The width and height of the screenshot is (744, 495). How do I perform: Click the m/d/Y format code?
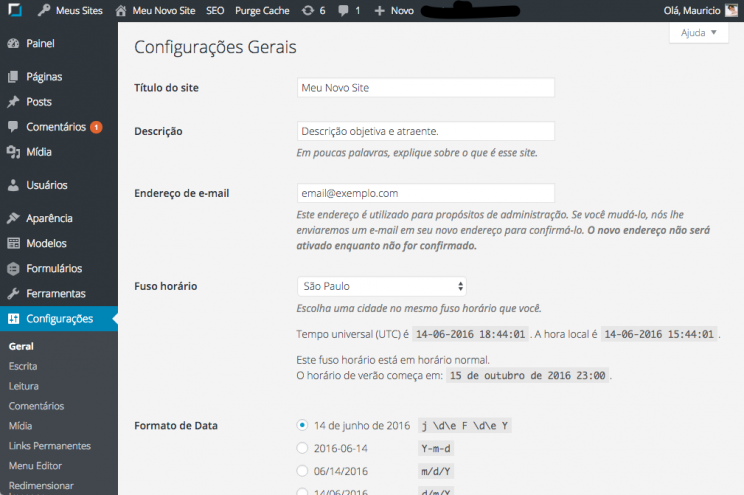coord(436,471)
